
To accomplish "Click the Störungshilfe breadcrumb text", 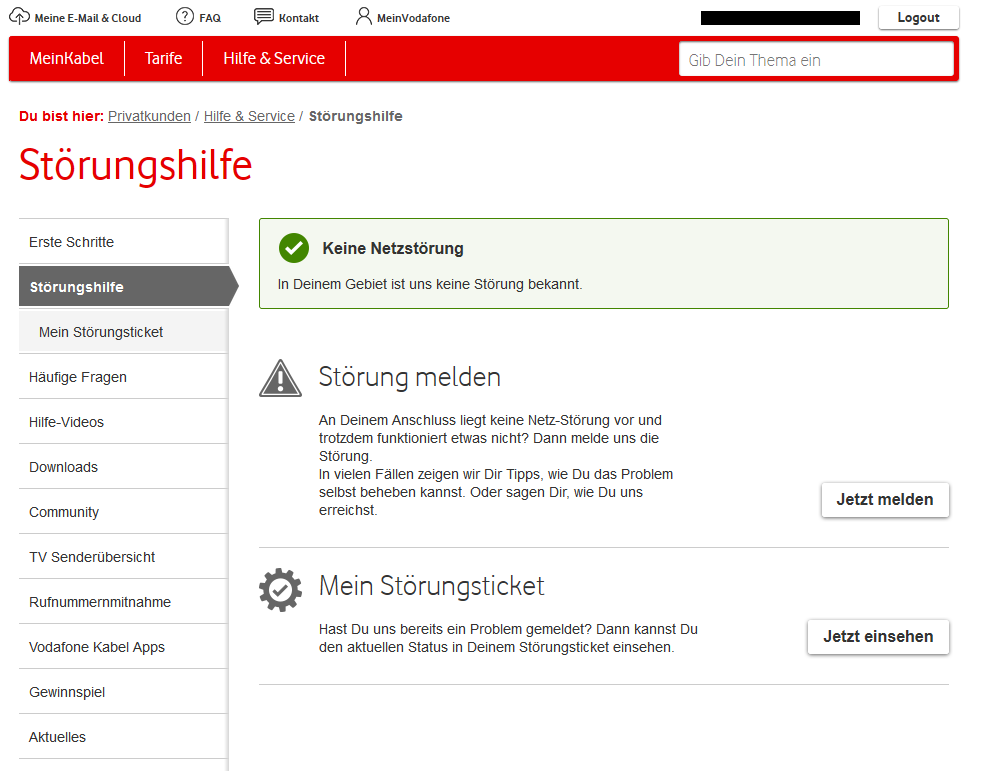I will click(355, 117).
